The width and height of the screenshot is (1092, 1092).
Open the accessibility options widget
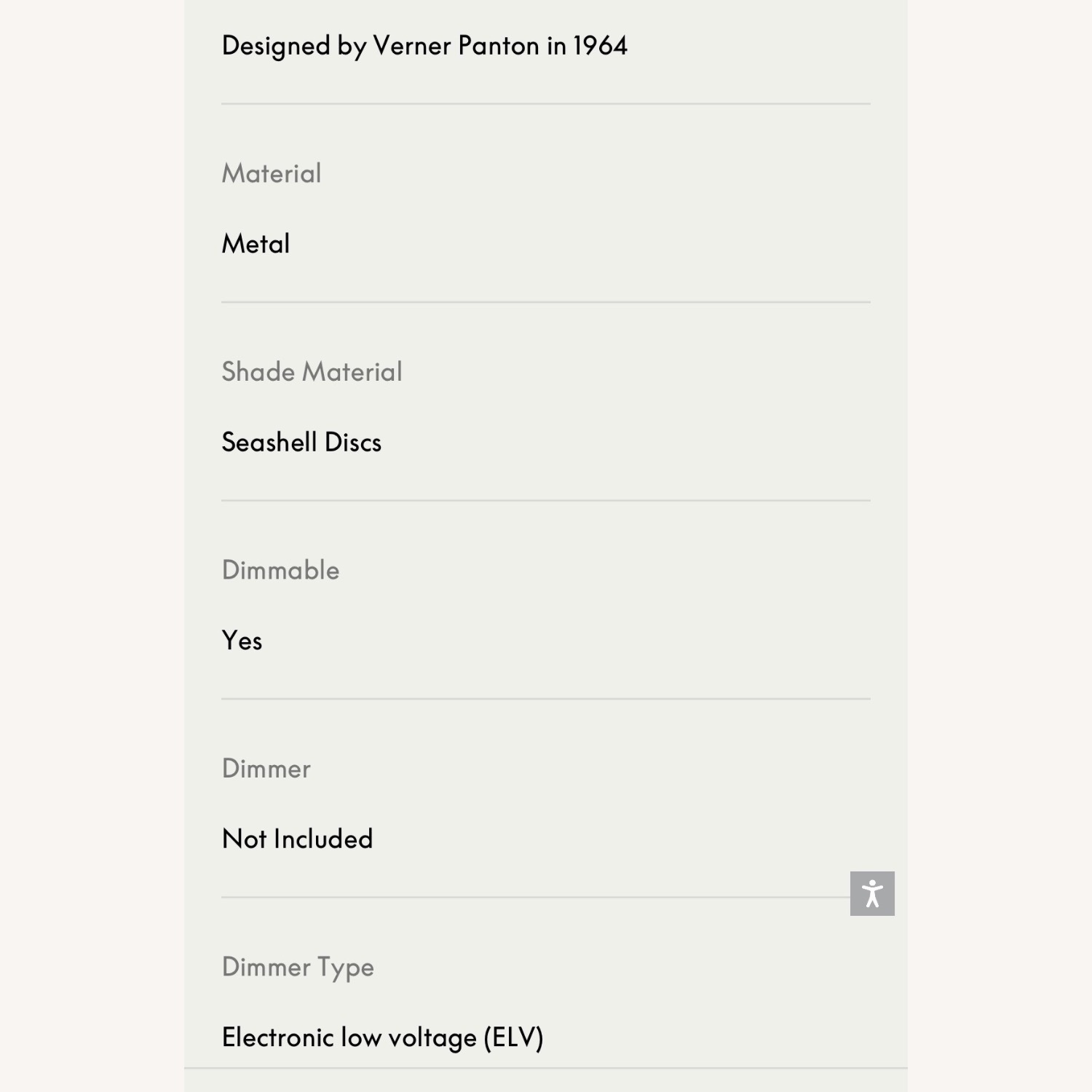pos(872,893)
